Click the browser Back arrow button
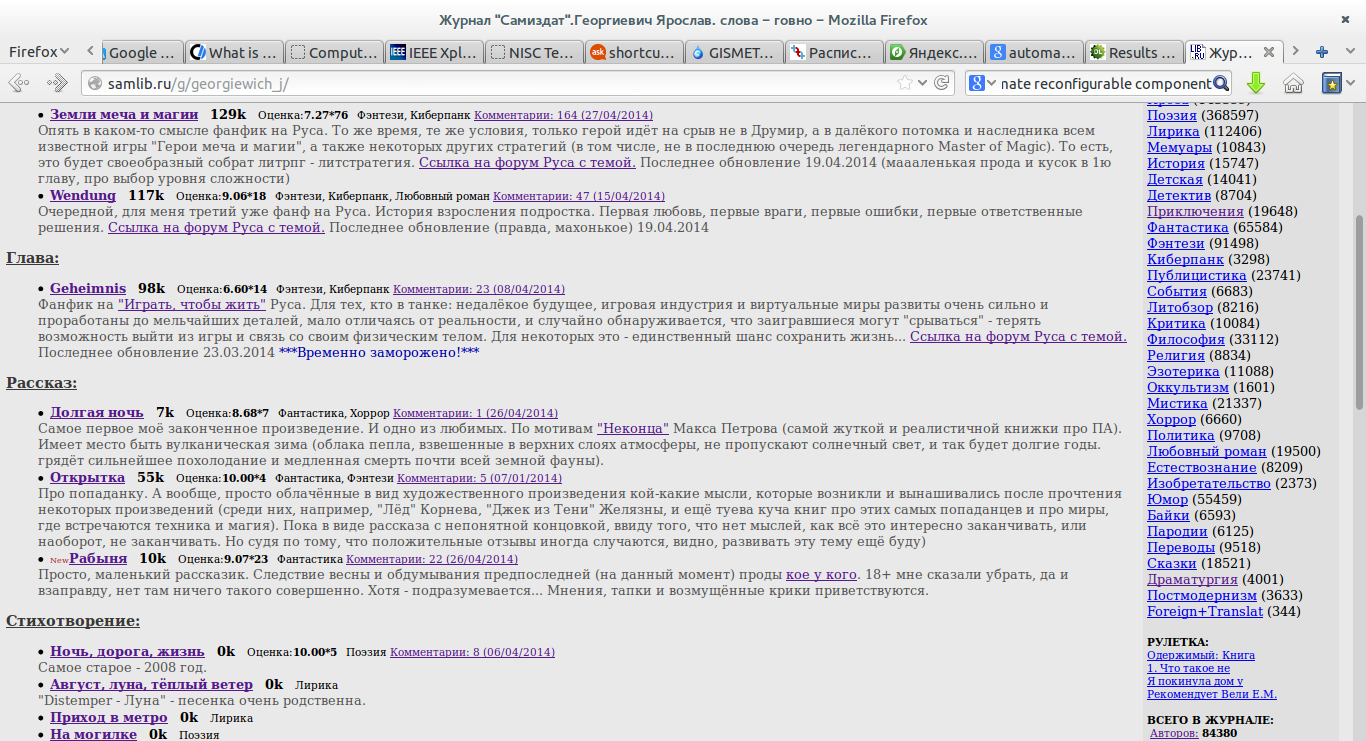Viewport: 1366px width, 741px height. (x=19, y=83)
